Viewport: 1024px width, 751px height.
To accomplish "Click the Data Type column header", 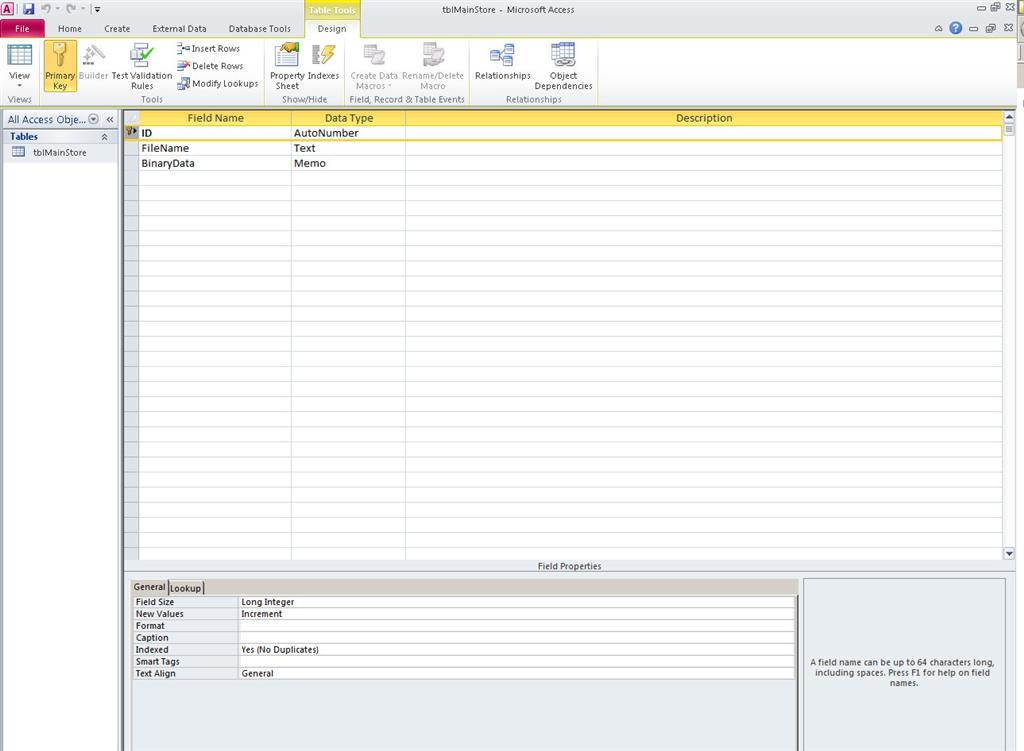I will [x=348, y=118].
